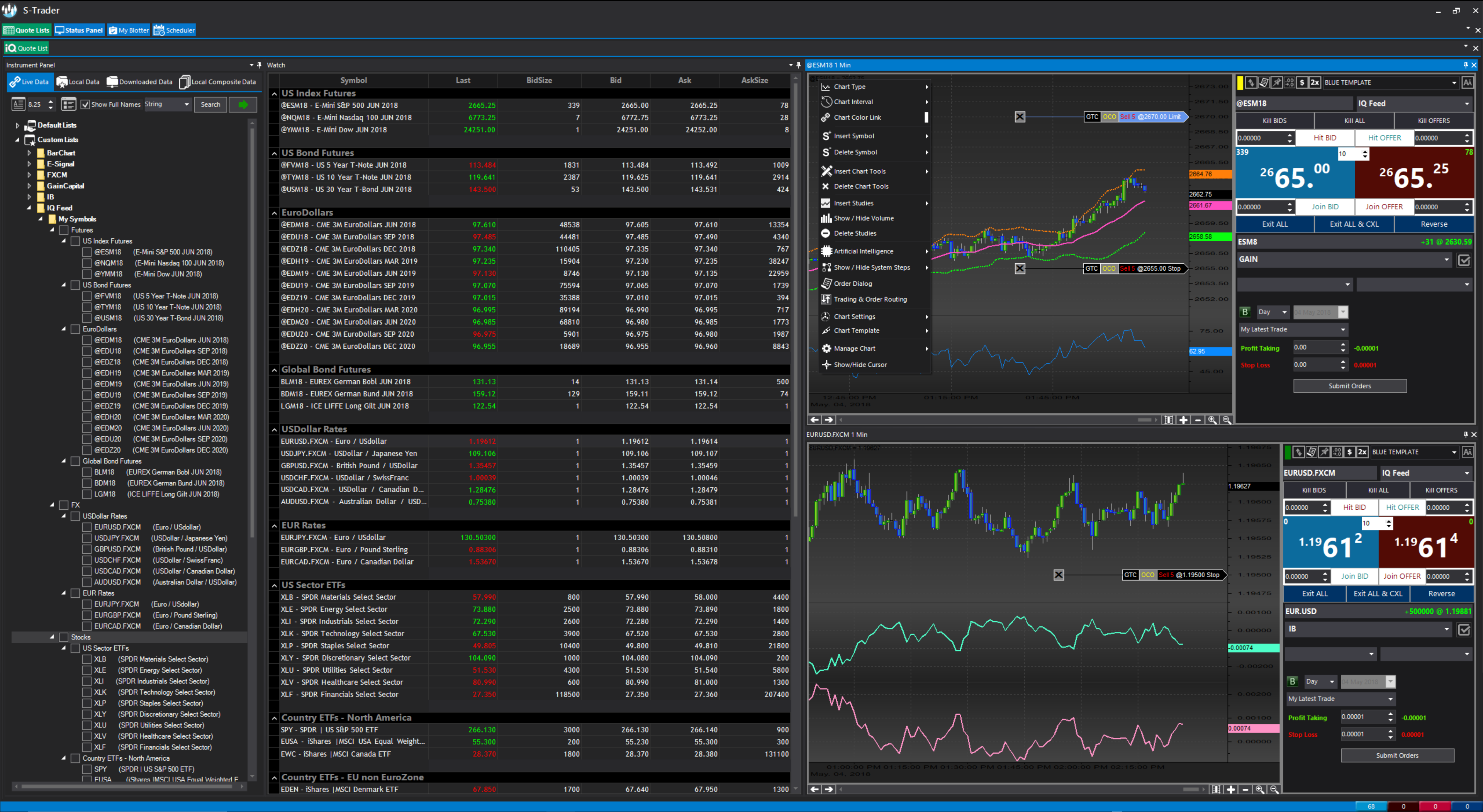Click the font size icon in Instrument Panel
The image size is (1483, 812).
click(x=19, y=104)
